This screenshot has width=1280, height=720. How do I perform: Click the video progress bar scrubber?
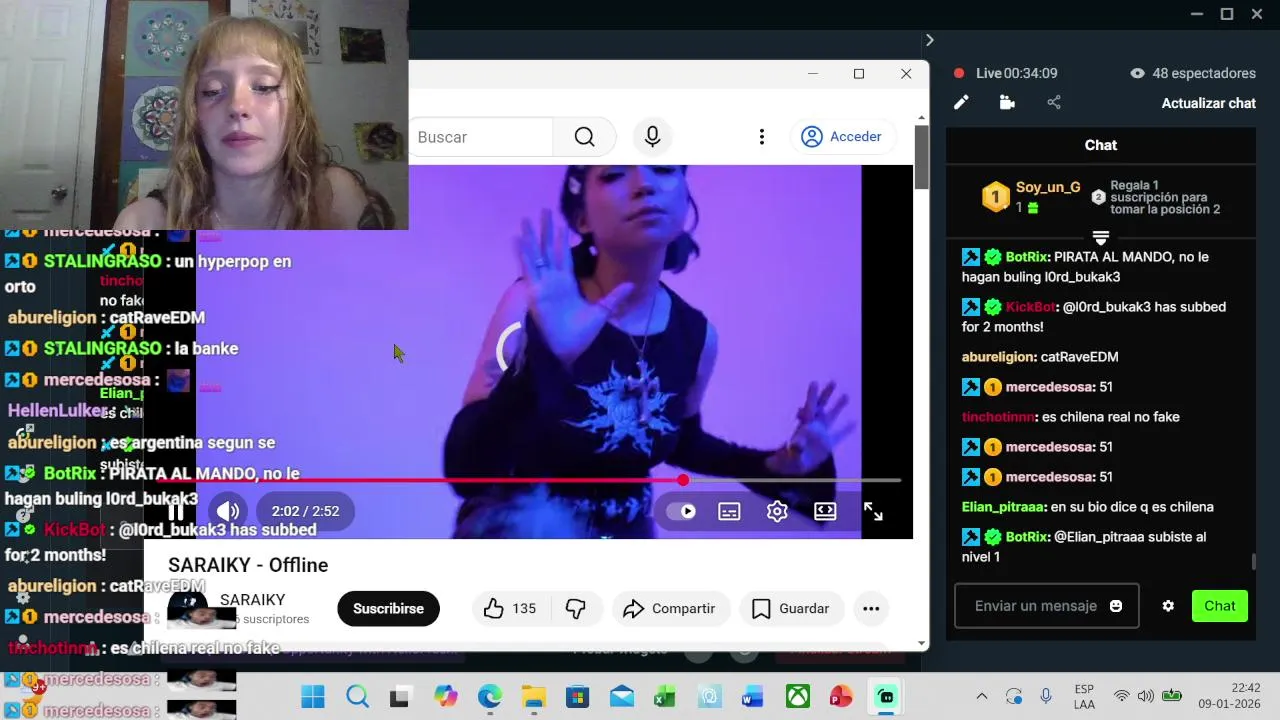point(683,481)
